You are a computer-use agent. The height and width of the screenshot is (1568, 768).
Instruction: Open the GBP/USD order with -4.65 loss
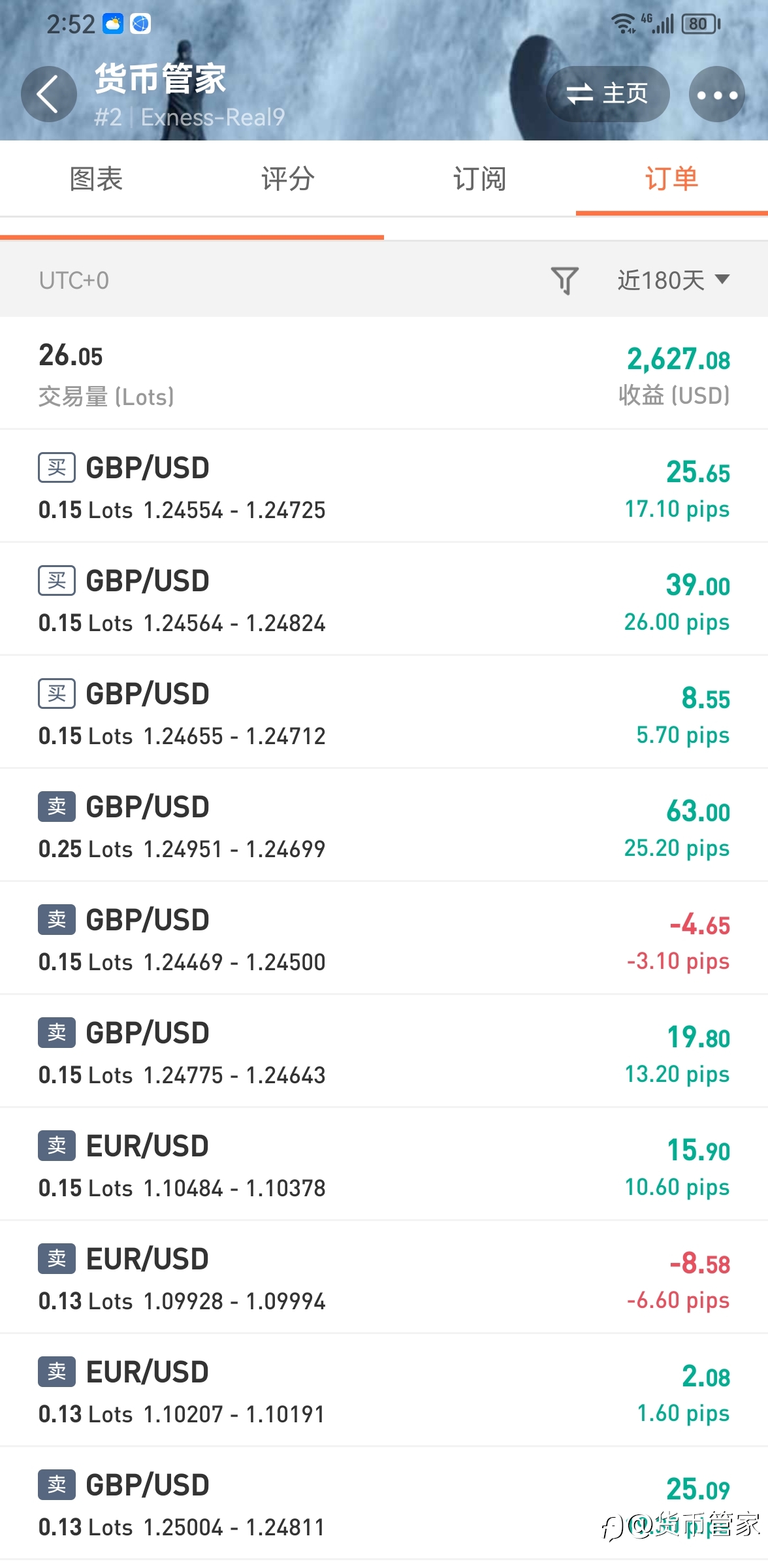(x=384, y=938)
